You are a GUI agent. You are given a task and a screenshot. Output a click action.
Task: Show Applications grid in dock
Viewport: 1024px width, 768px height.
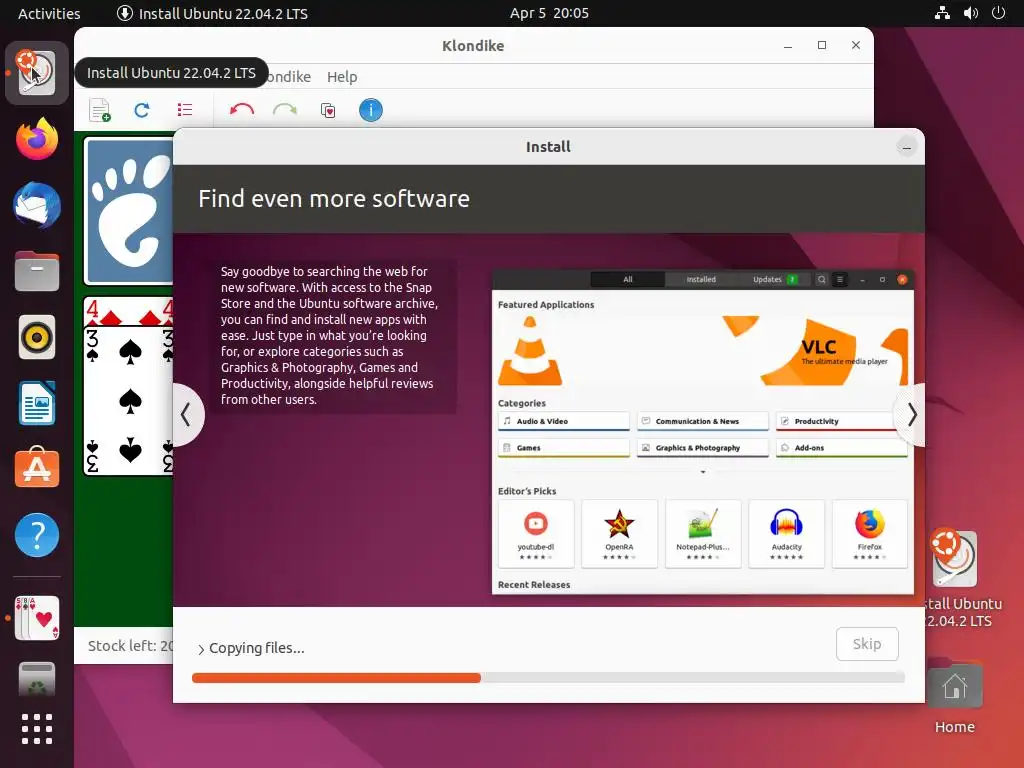37,729
